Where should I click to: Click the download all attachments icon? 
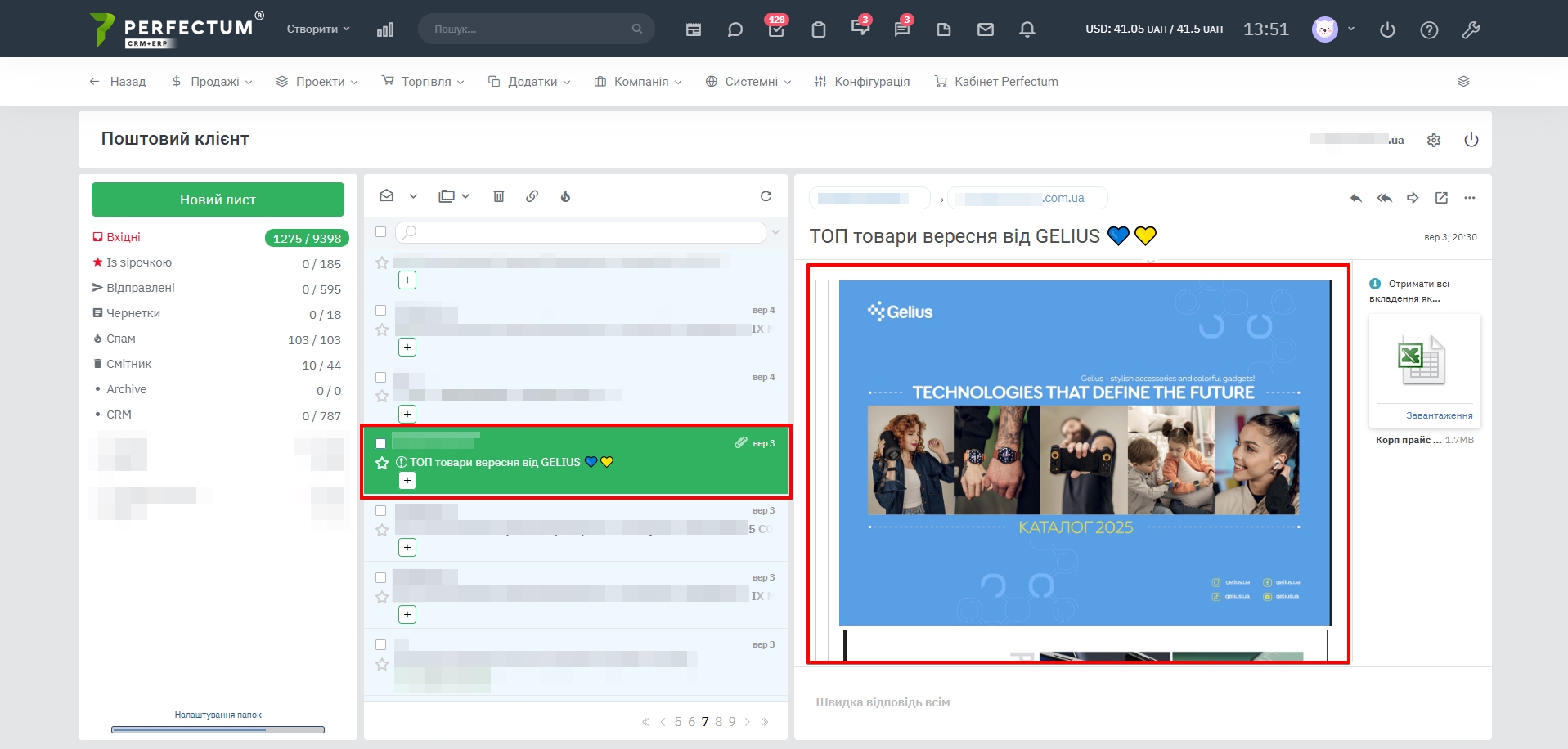[1375, 284]
